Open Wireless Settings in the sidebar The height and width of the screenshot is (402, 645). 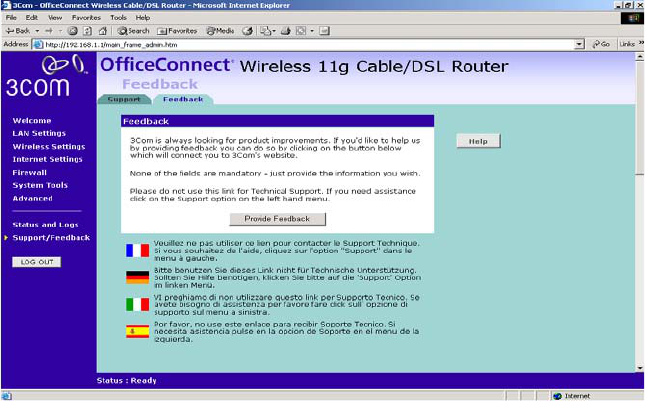tap(49, 146)
